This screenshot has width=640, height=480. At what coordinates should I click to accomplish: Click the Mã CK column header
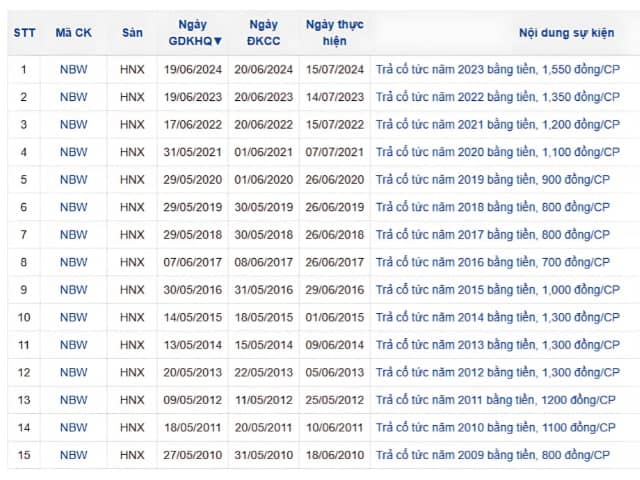(x=73, y=33)
